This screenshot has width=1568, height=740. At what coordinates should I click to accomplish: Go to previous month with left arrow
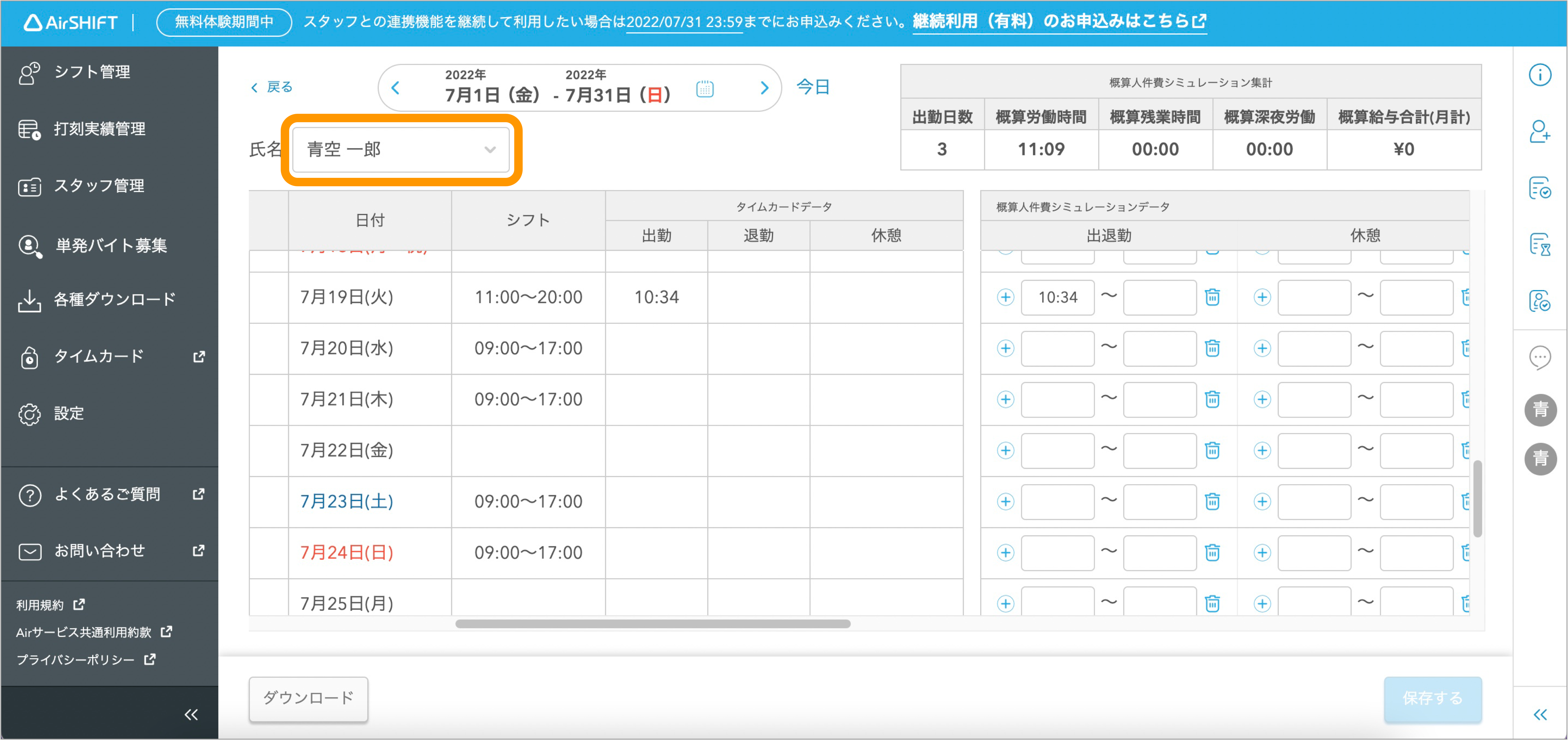[396, 88]
